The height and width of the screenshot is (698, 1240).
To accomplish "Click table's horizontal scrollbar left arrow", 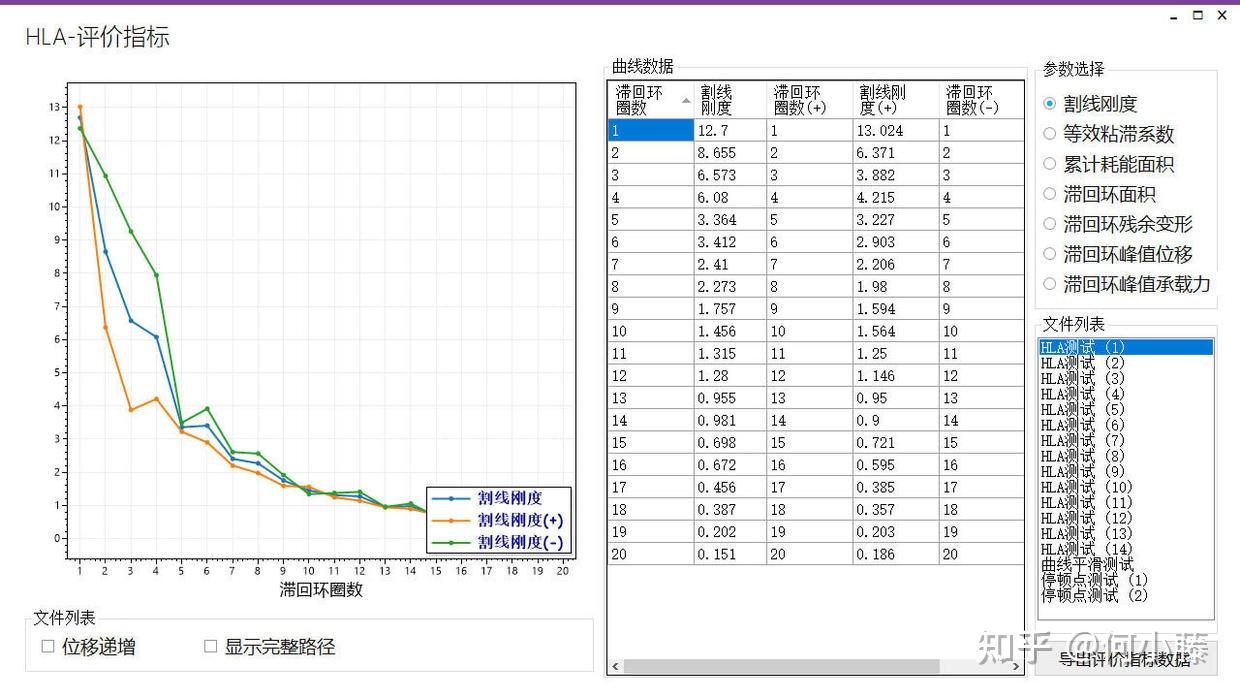I will (614, 666).
